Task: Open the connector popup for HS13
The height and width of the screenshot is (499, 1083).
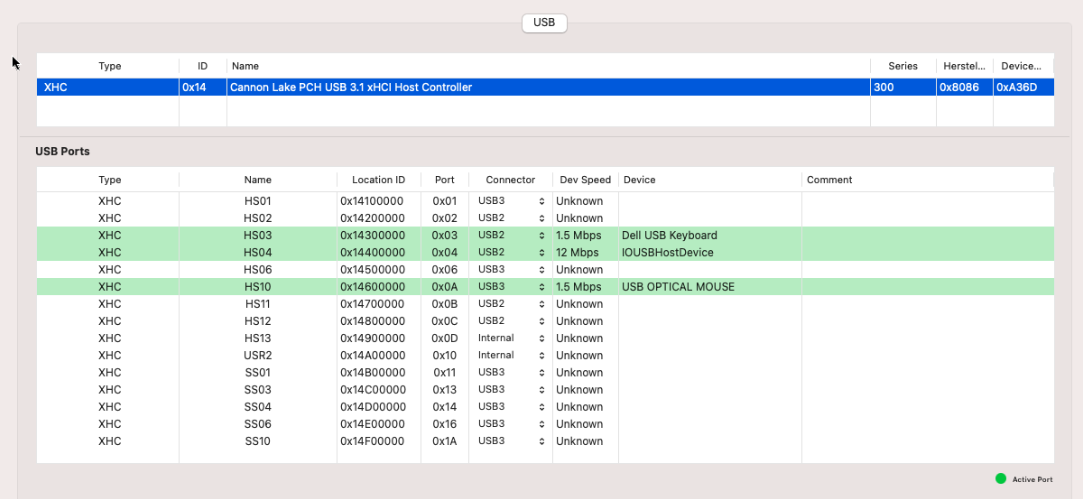Action: (511, 338)
